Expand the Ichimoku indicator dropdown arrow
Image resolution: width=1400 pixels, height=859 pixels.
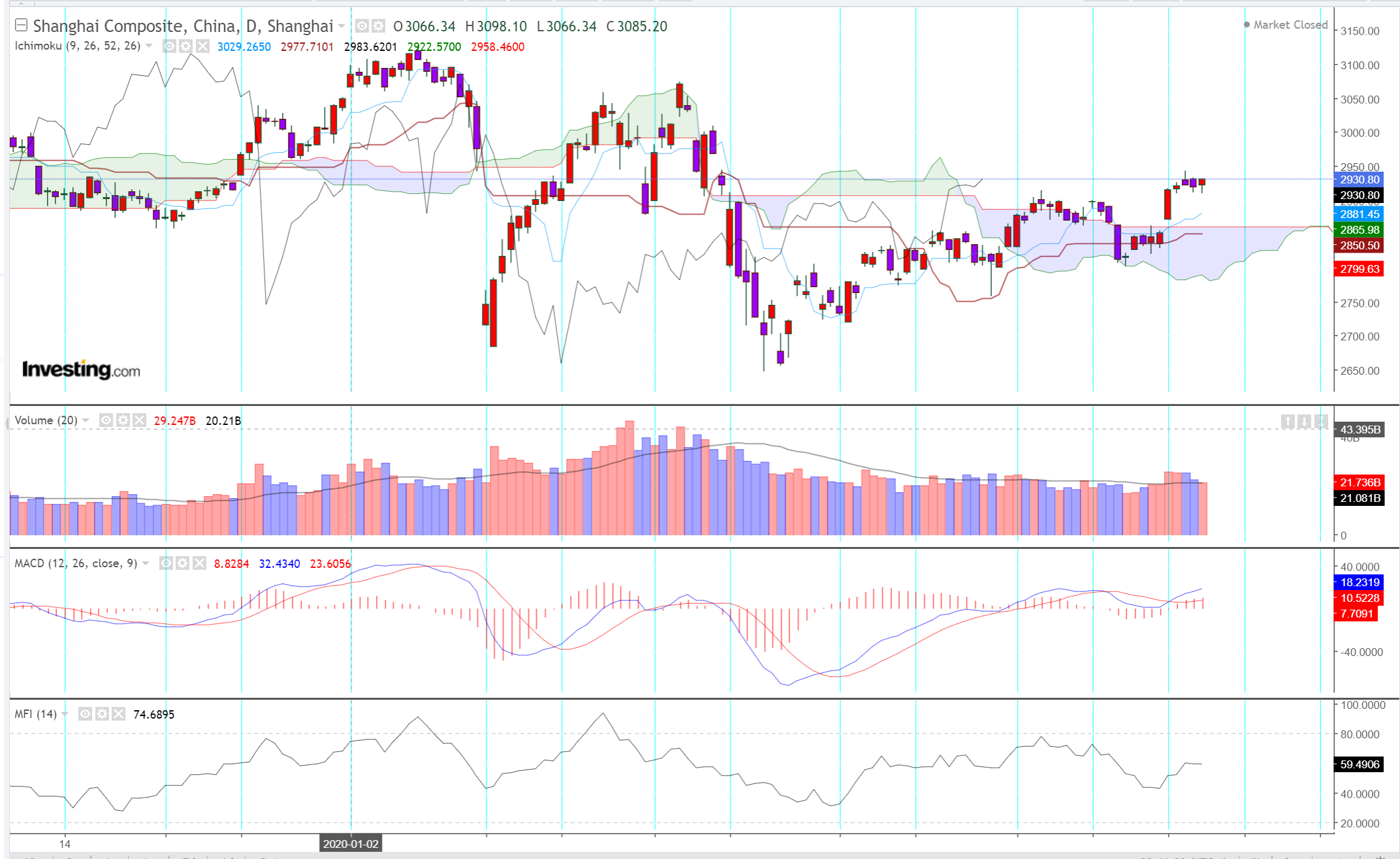point(150,46)
